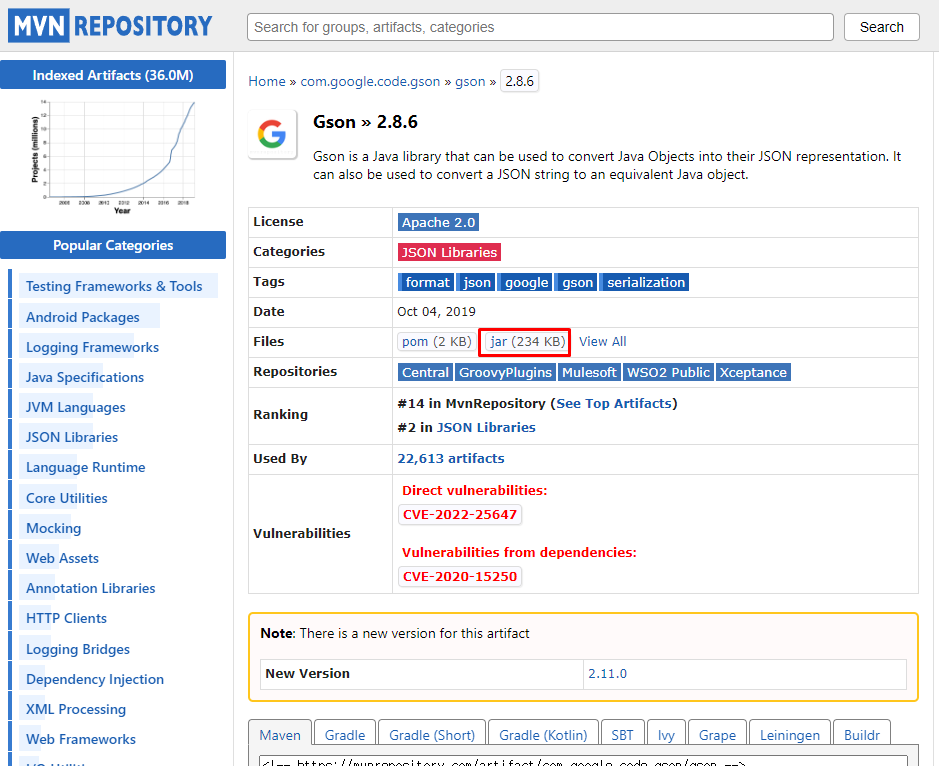Open Java Specifications category
939x766 pixels.
pos(84,377)
